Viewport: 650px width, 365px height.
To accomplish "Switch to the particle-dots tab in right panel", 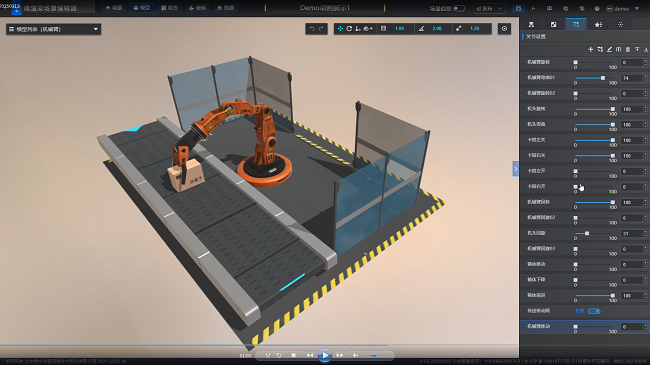I will (621, 24).
